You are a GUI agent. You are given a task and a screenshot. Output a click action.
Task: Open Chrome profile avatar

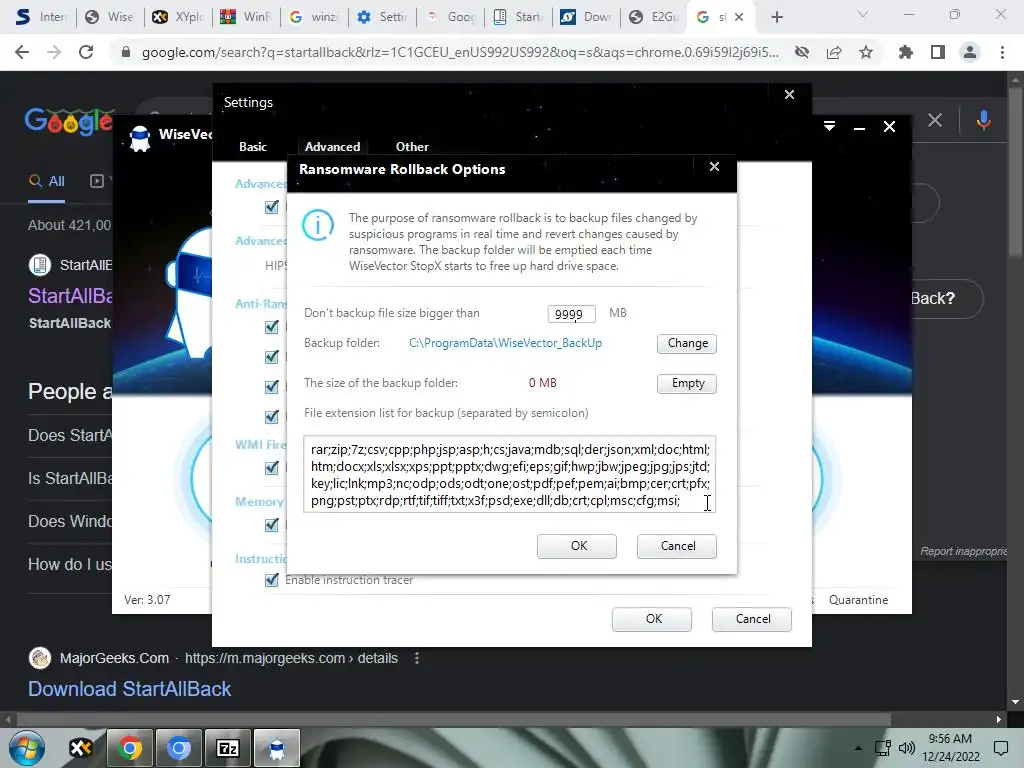point(970,52)
